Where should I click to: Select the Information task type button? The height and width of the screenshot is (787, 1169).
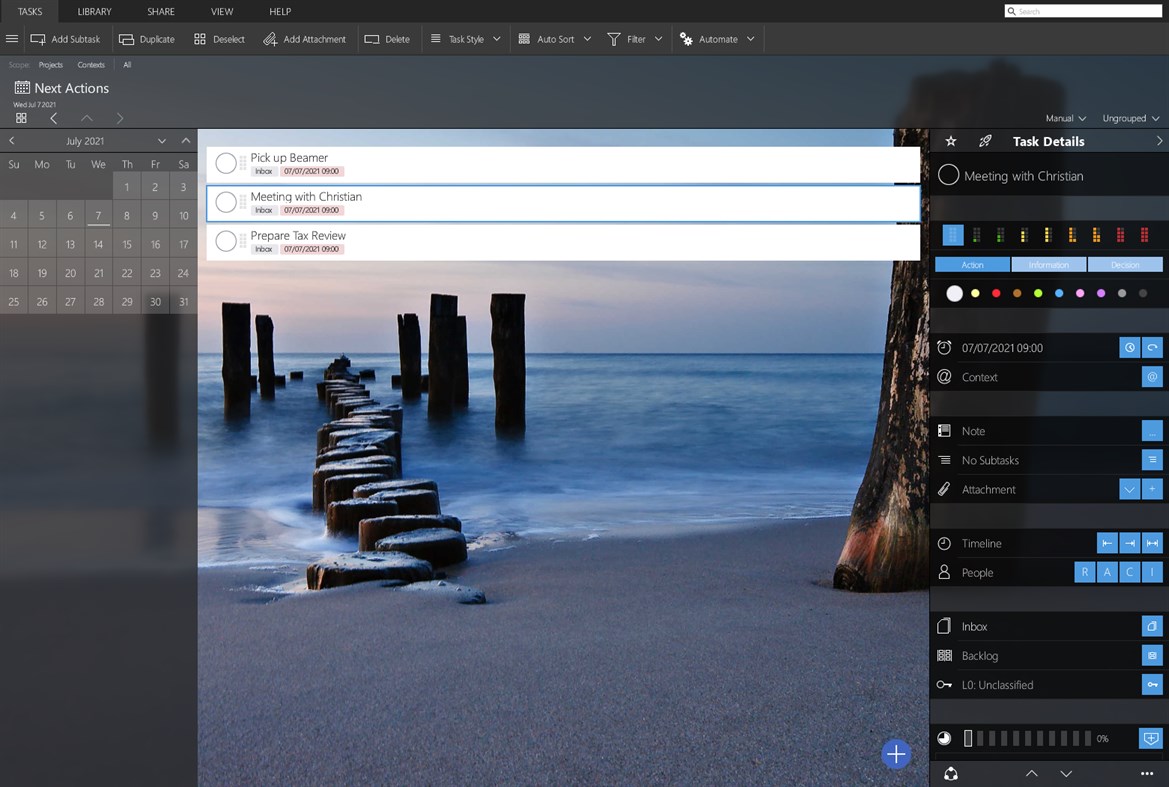point(1048,265)
